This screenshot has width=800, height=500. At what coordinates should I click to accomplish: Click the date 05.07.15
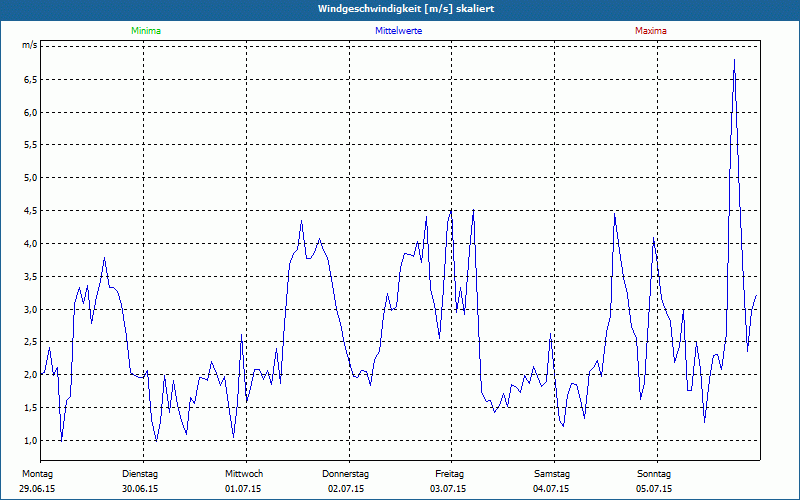pos(654,489)
